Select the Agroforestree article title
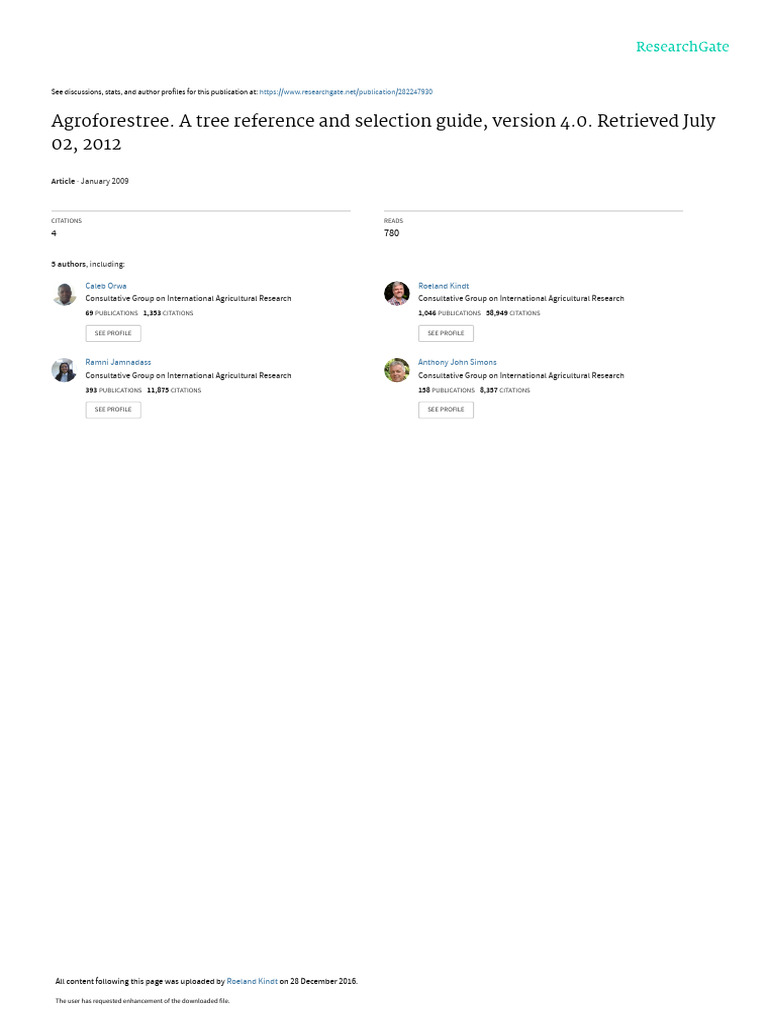Screen dimensions: 768x1024 pos(383,132)
